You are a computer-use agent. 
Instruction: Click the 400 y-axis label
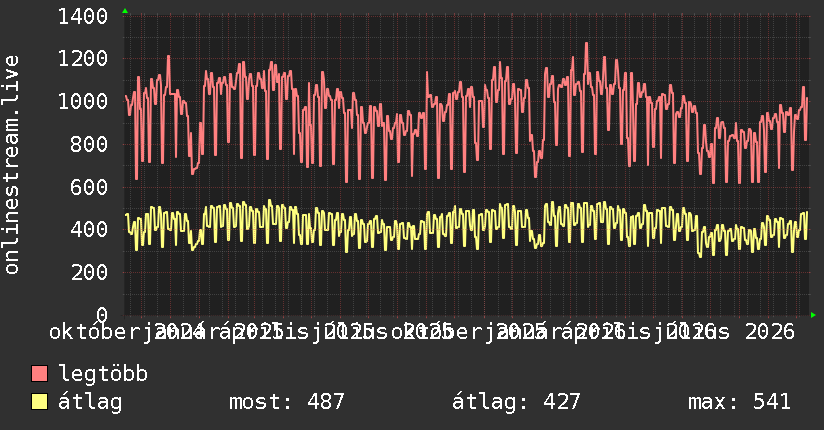pyautogui.click(x=89, y=229)
